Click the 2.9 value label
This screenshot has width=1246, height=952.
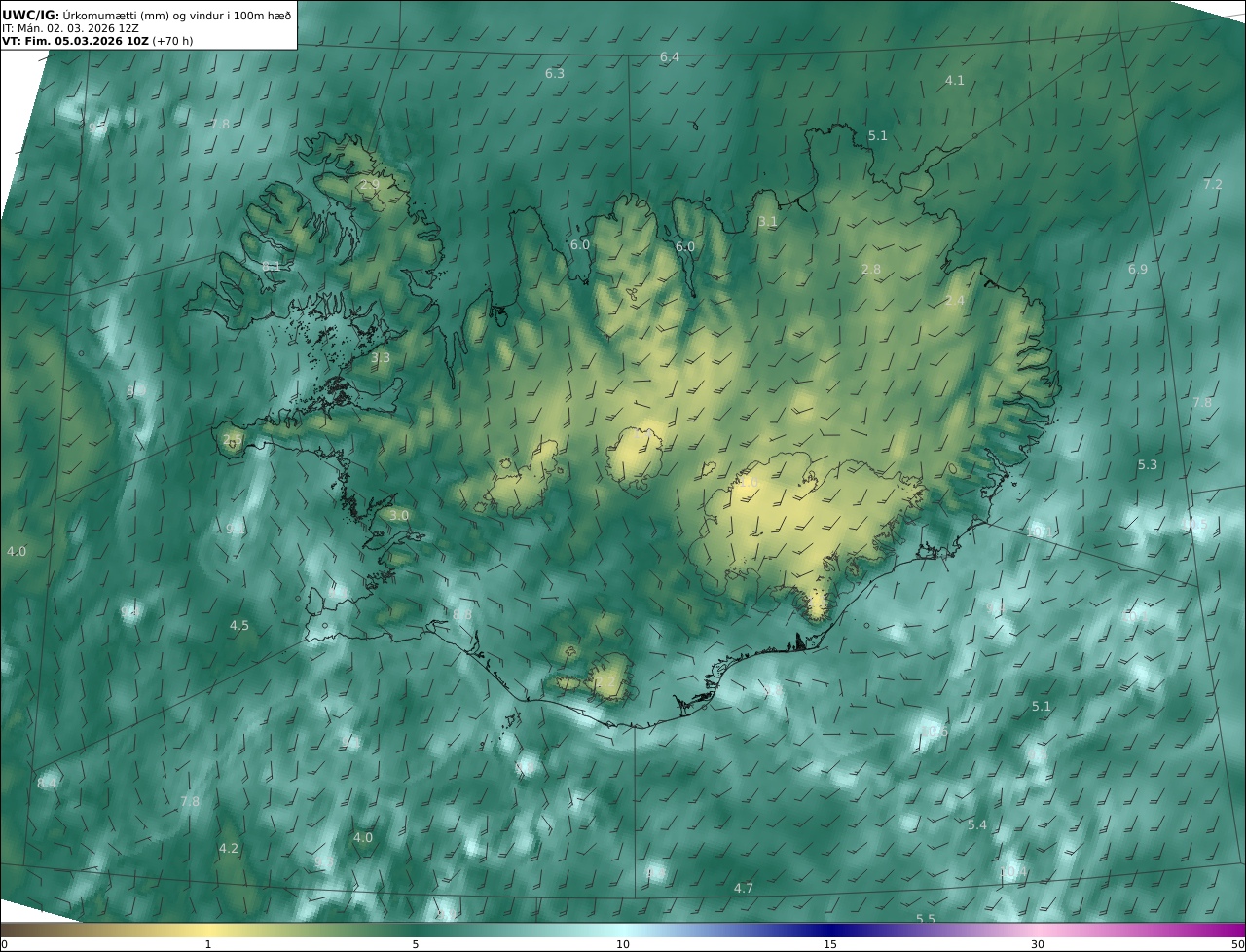coord(370,184)
